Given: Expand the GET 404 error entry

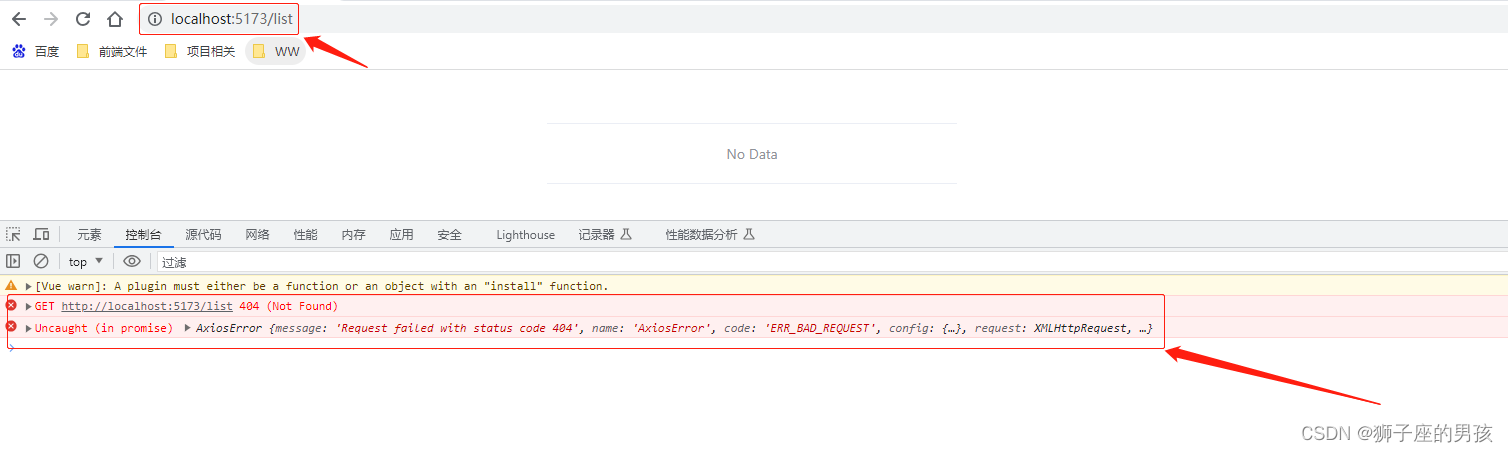Looking at the screenshot, I should coord(28,306).
